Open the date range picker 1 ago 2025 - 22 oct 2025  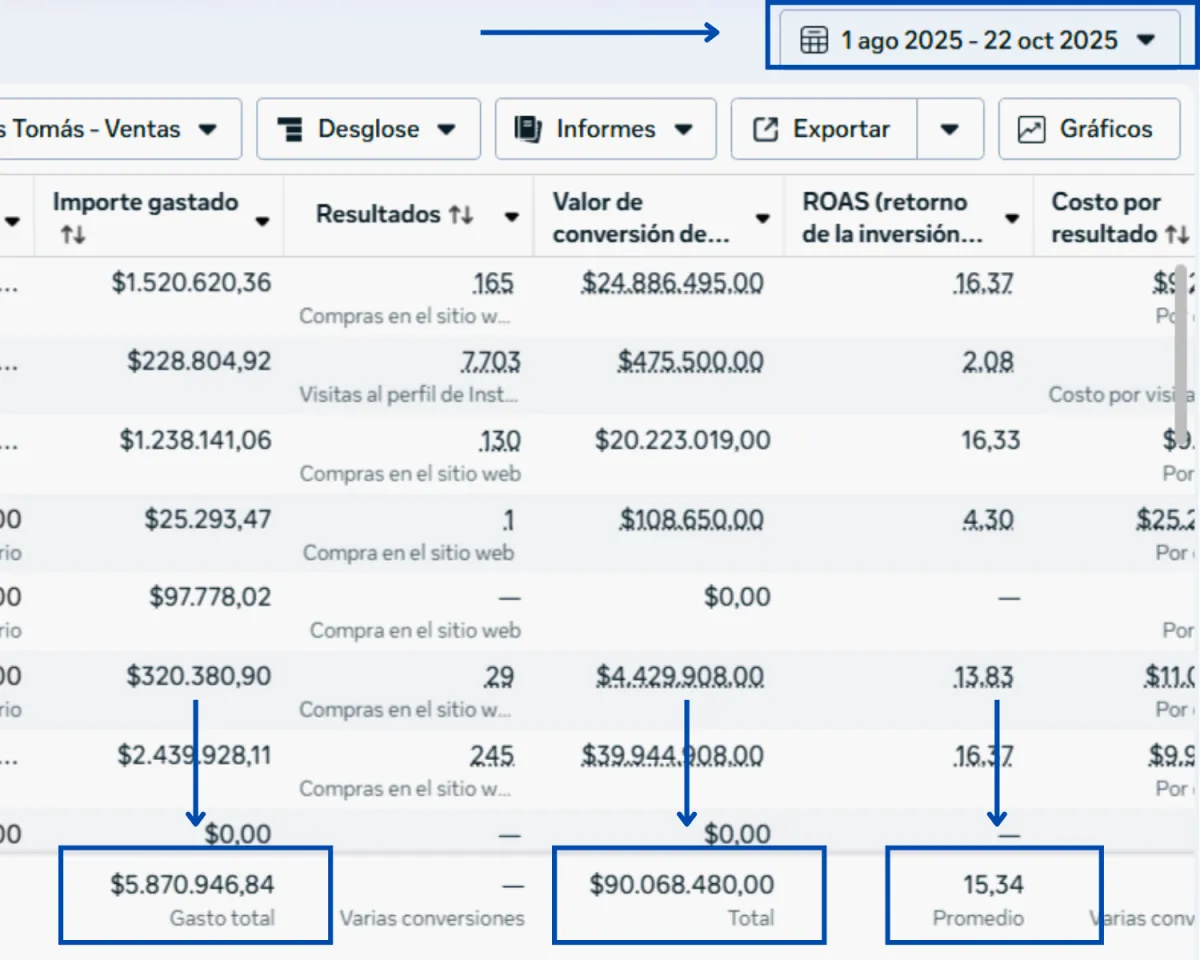(979, 40)
